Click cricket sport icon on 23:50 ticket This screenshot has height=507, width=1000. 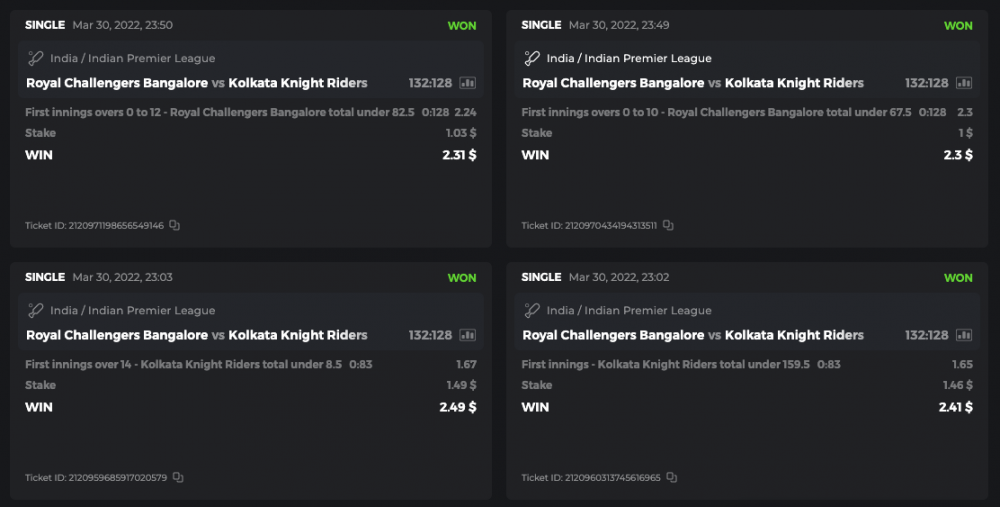click(36, 58)
